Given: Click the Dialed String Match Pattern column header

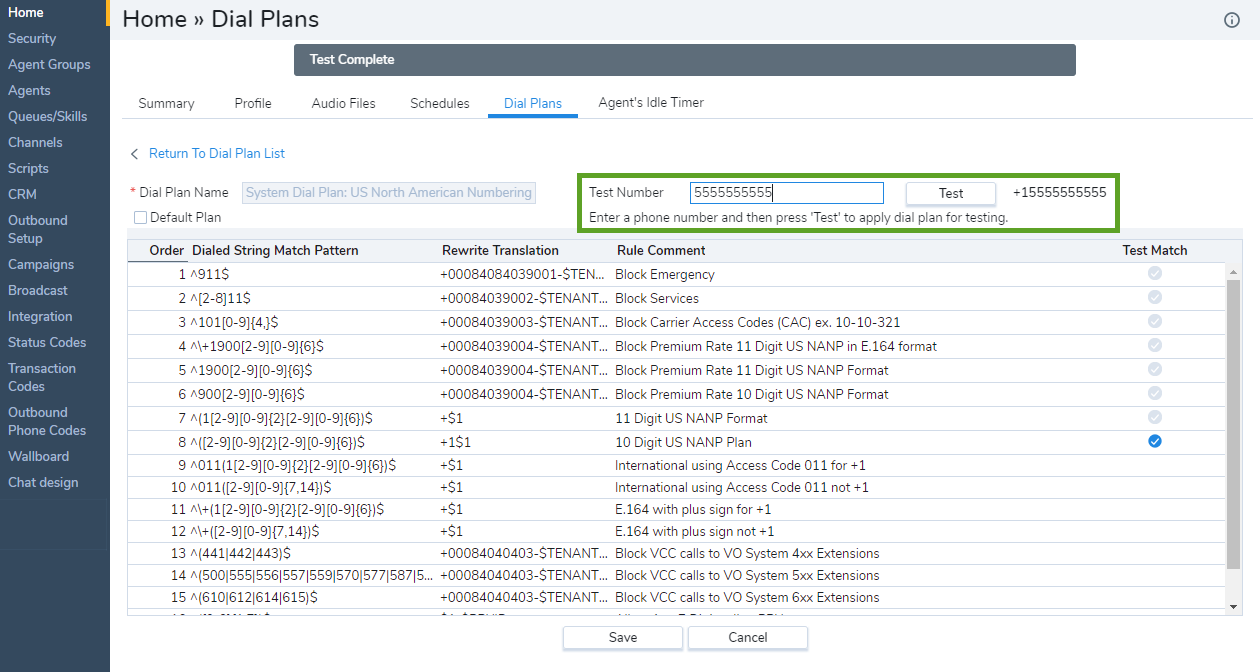Looking at the screenshot, I should pyautogui.click(x=275, y=250).
